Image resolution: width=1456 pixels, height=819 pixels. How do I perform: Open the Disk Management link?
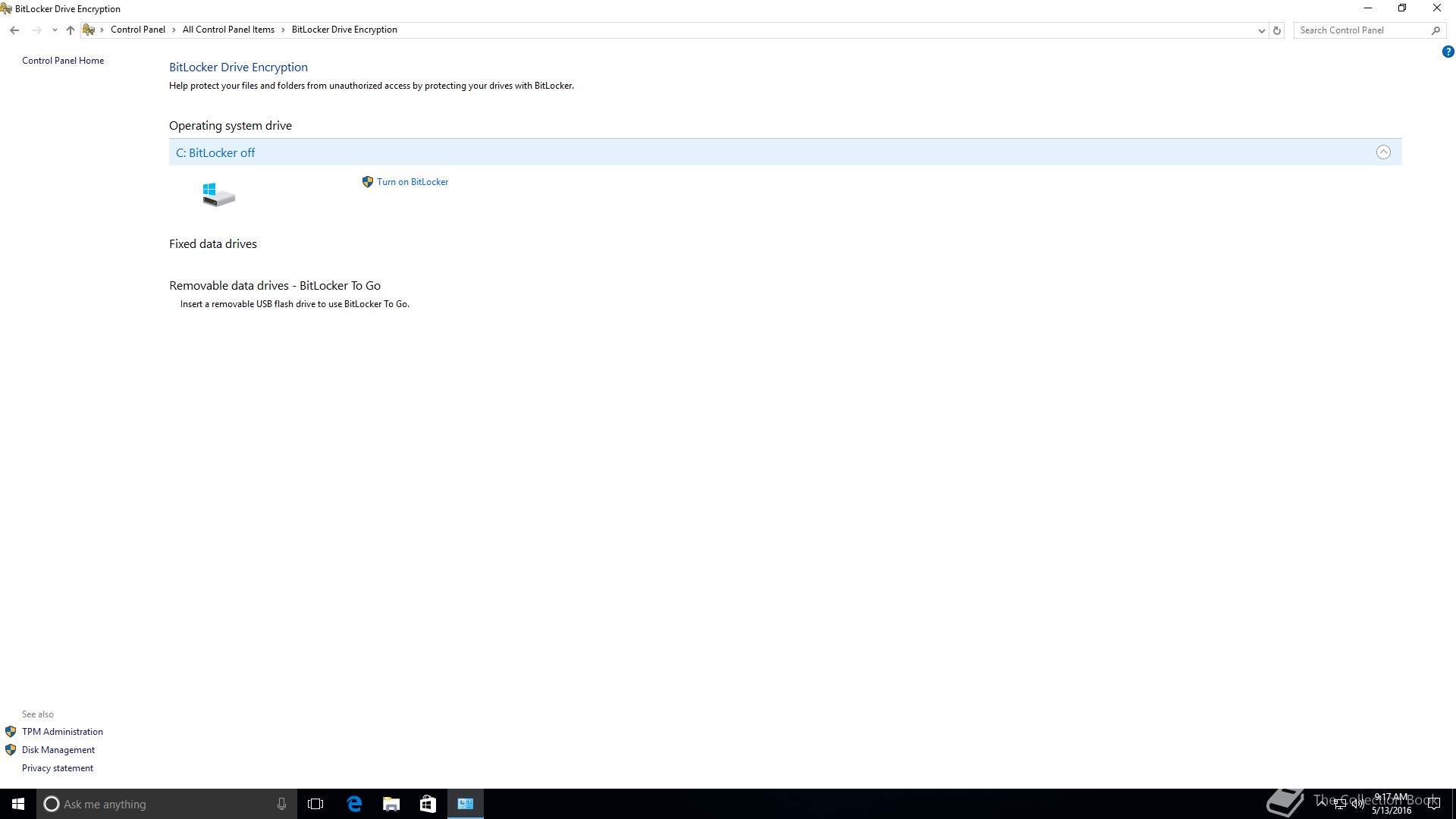(58, 750)
